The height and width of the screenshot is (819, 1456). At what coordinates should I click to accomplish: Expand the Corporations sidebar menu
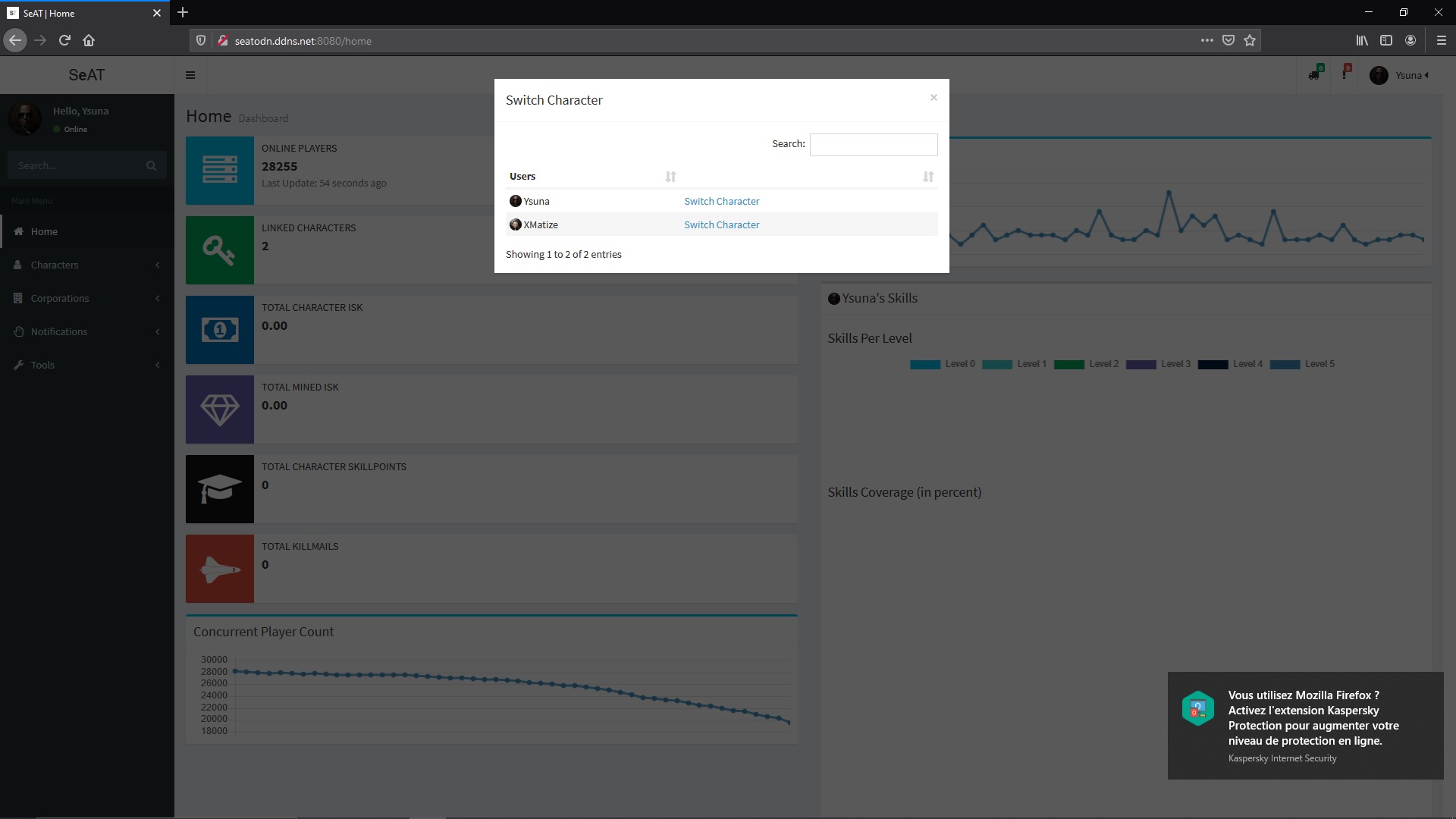point(60,298)
